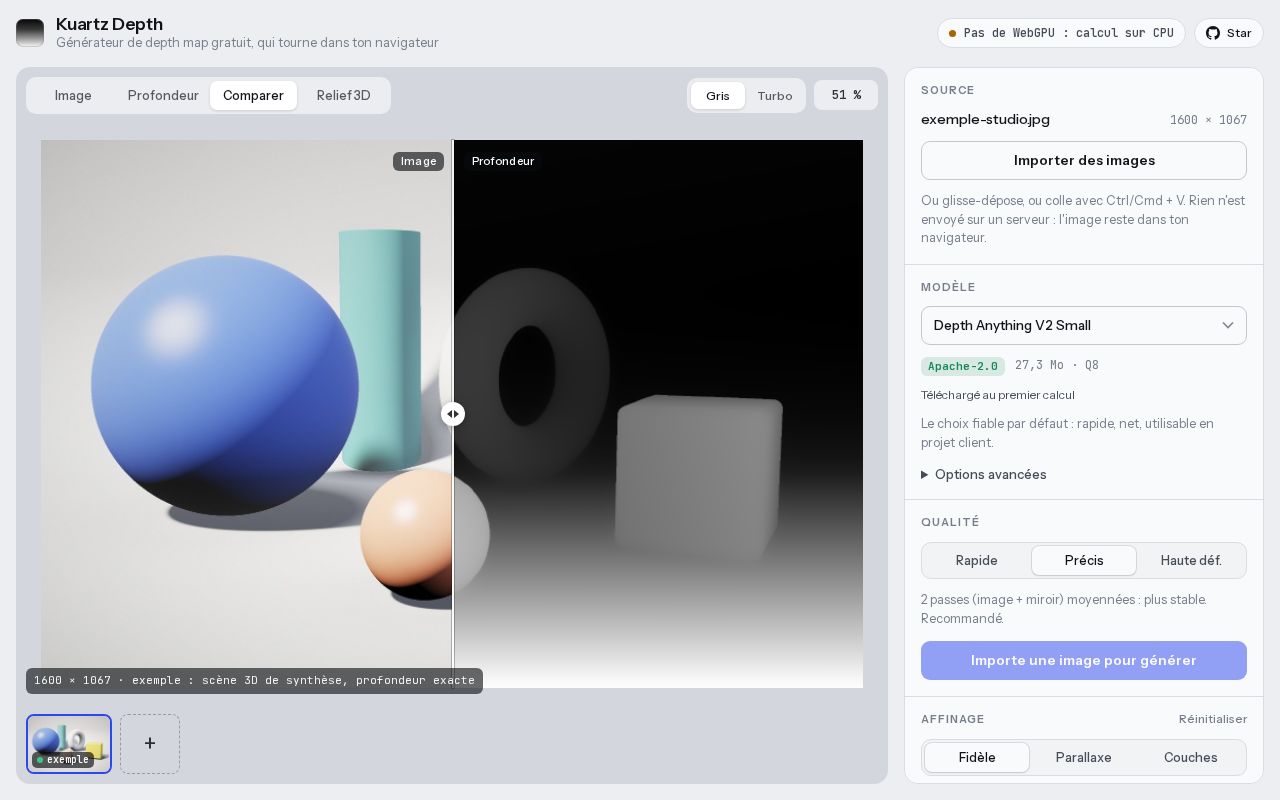
Task: Click the Importer des images button
Action: (1084, 160)
